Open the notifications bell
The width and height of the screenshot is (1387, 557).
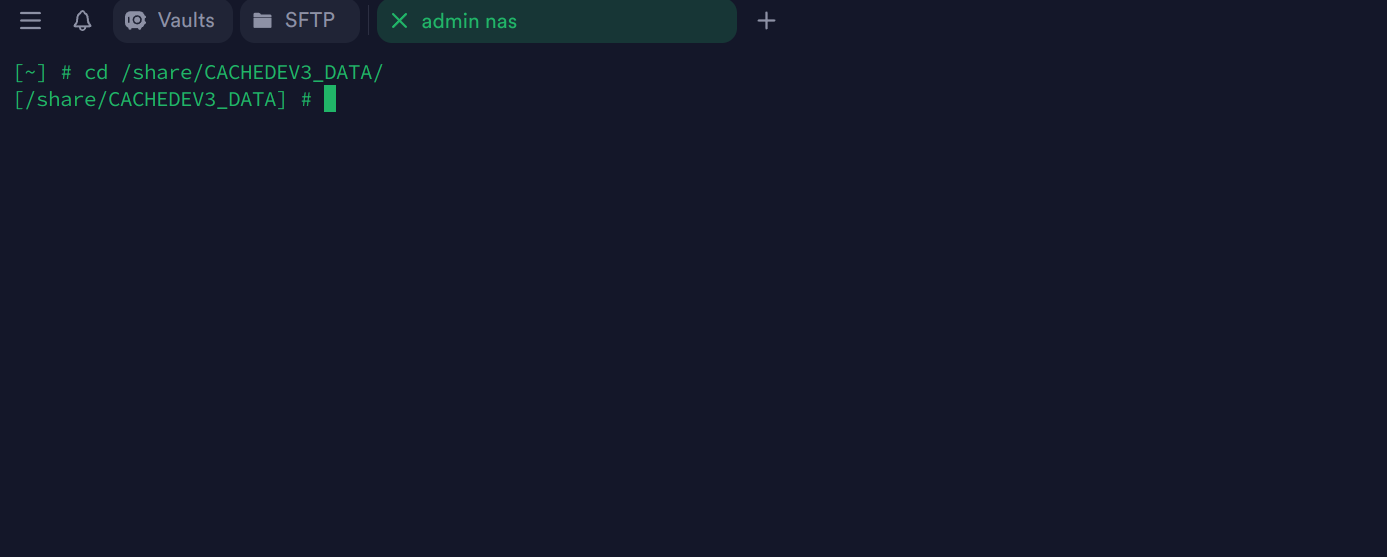pyautogui.click(x=83, y=20)
